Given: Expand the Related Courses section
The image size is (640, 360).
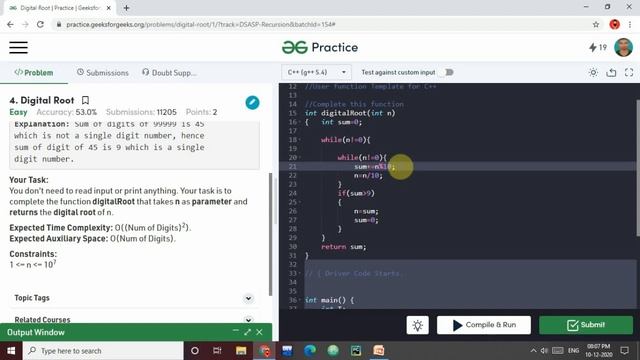Looking at the screenshot, I should tap(248, 320).
